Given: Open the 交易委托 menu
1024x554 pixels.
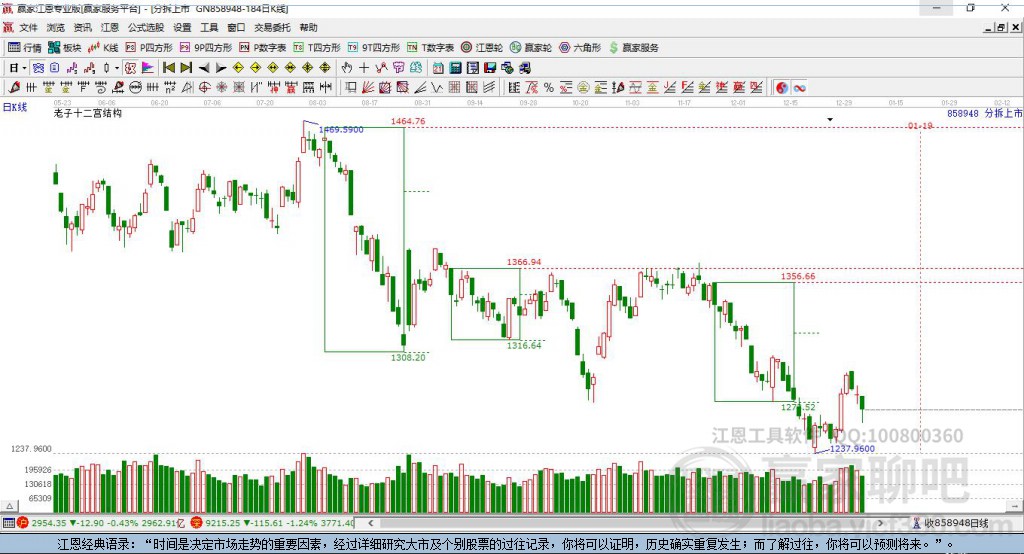Looking at the screenshot, I should tap(272, 27).
